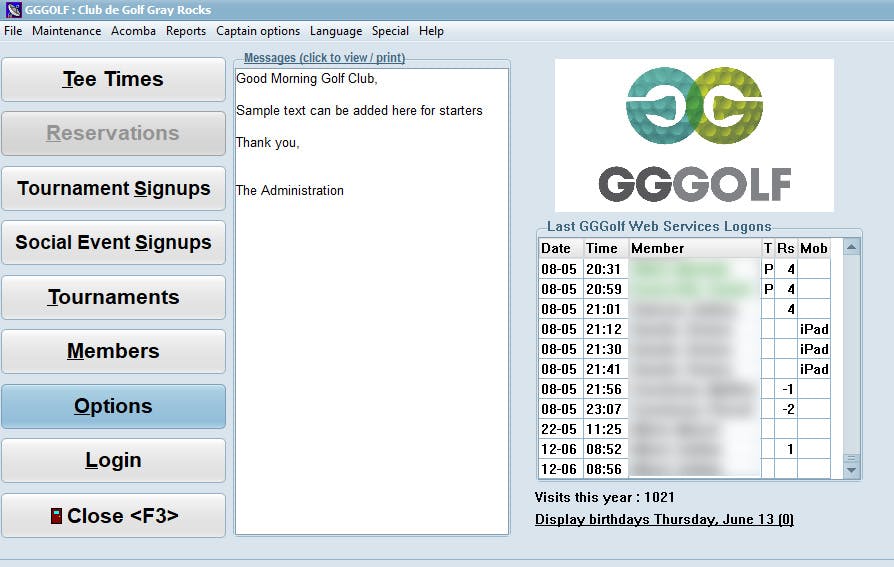Click the Close <F3> button
This screenshot has height=567, width=894.
click(113, 516)
